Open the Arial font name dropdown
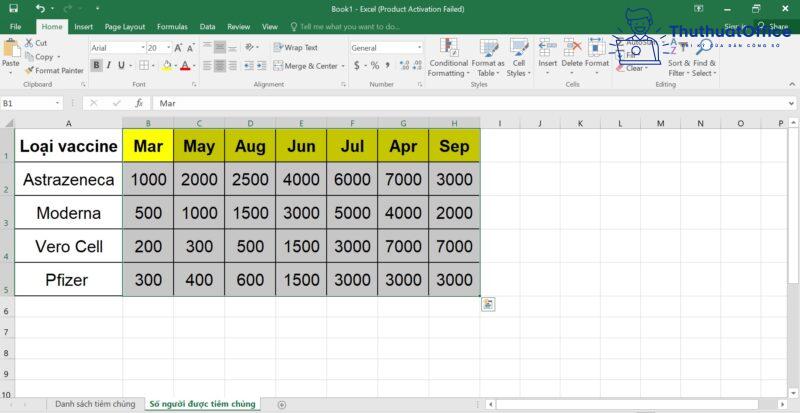800x413 pixels. coord(143,48)
